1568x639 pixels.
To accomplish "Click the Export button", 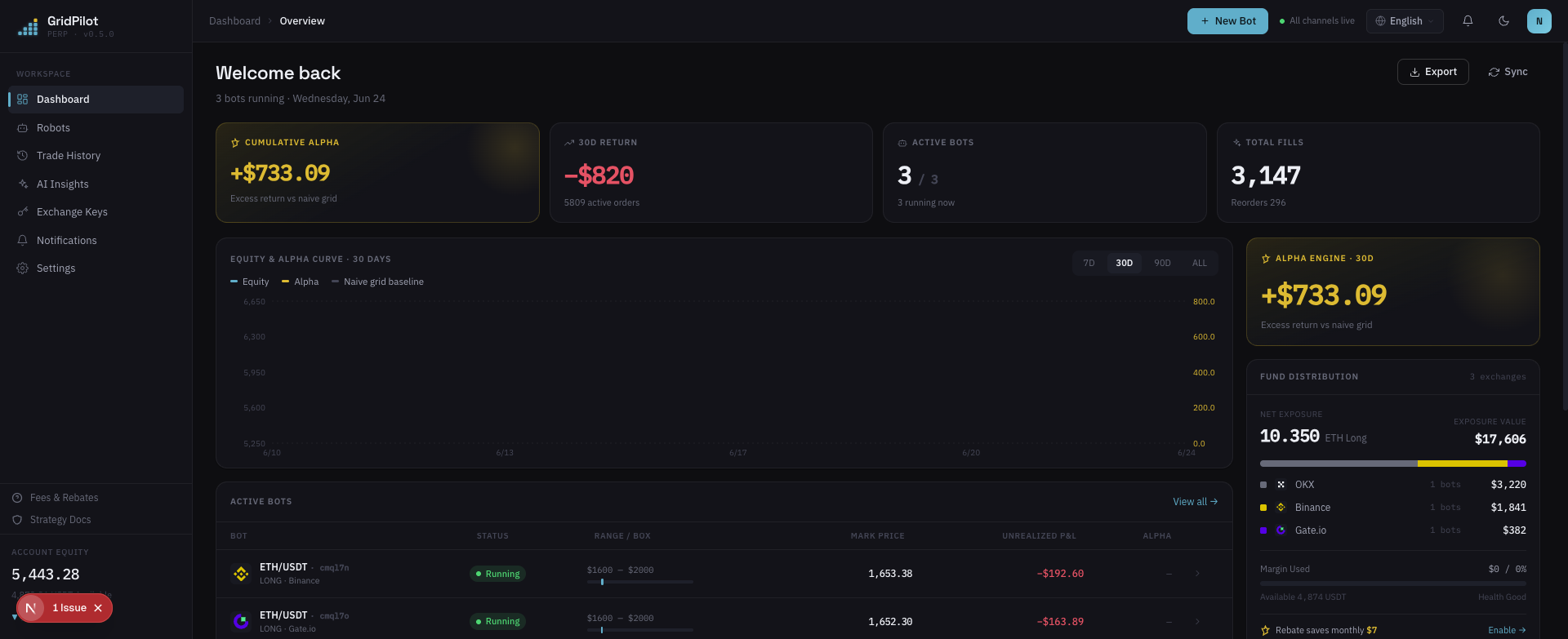I will point(1433,72).
